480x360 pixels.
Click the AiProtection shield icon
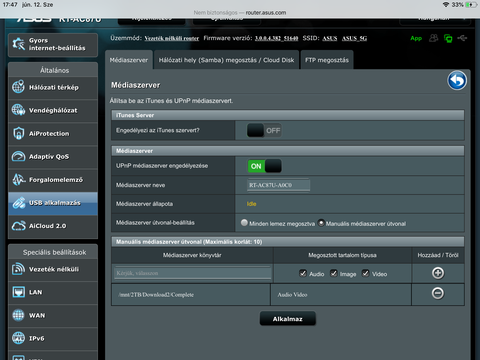(x=18, y=133)
